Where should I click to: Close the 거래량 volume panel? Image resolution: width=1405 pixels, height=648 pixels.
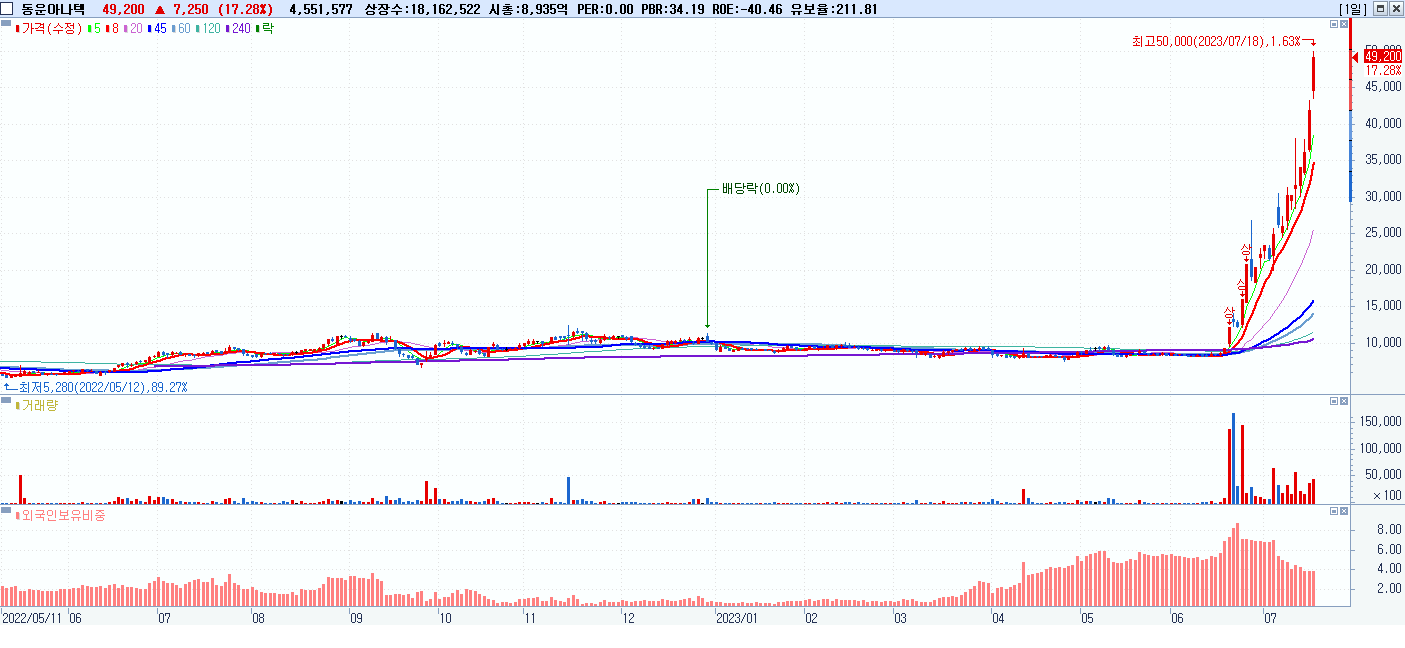point(1344,400)
